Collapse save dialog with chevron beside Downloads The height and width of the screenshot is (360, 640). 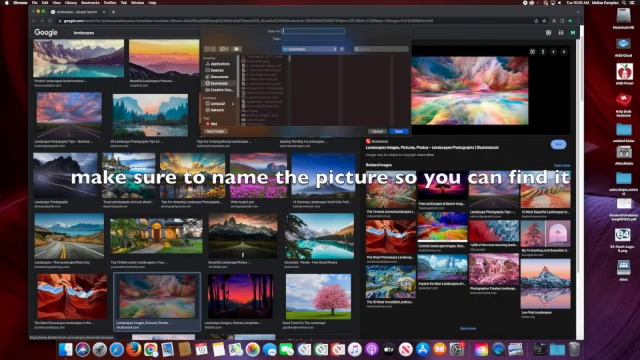click(342, 49)
